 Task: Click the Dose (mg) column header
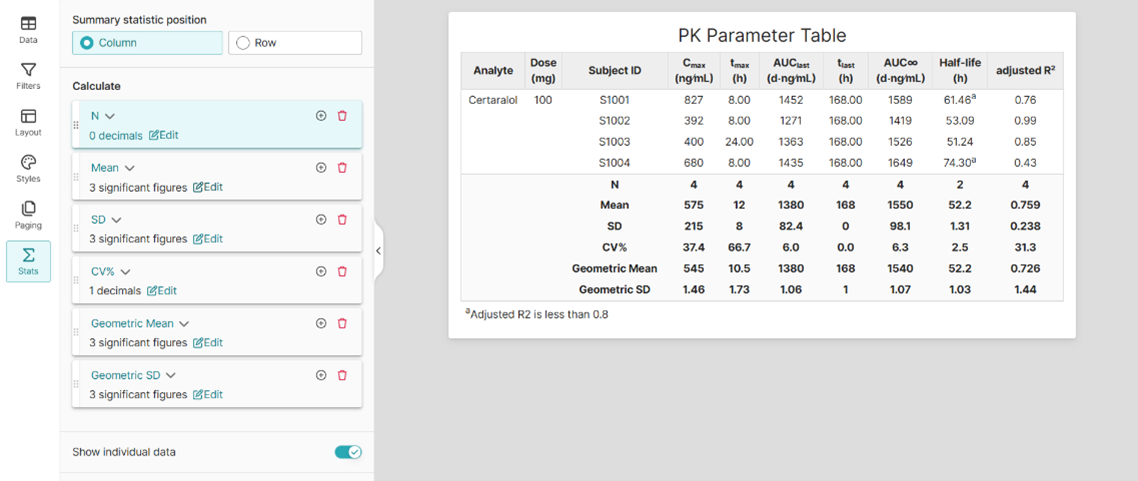(x=543, y=70)
